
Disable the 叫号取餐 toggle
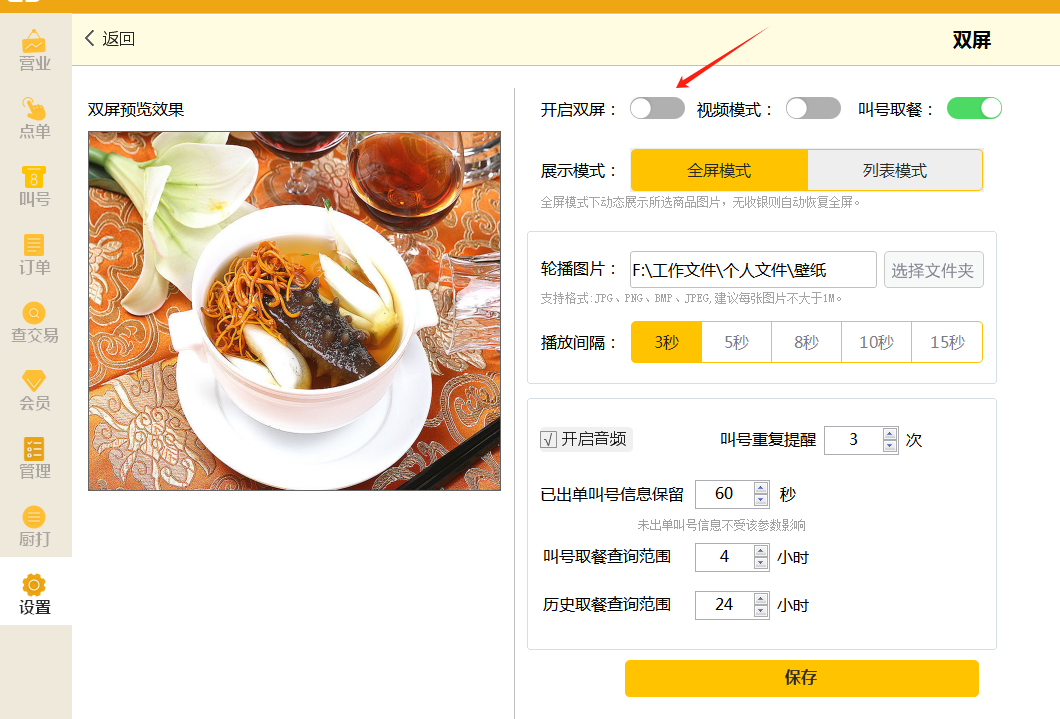(974, 109)
